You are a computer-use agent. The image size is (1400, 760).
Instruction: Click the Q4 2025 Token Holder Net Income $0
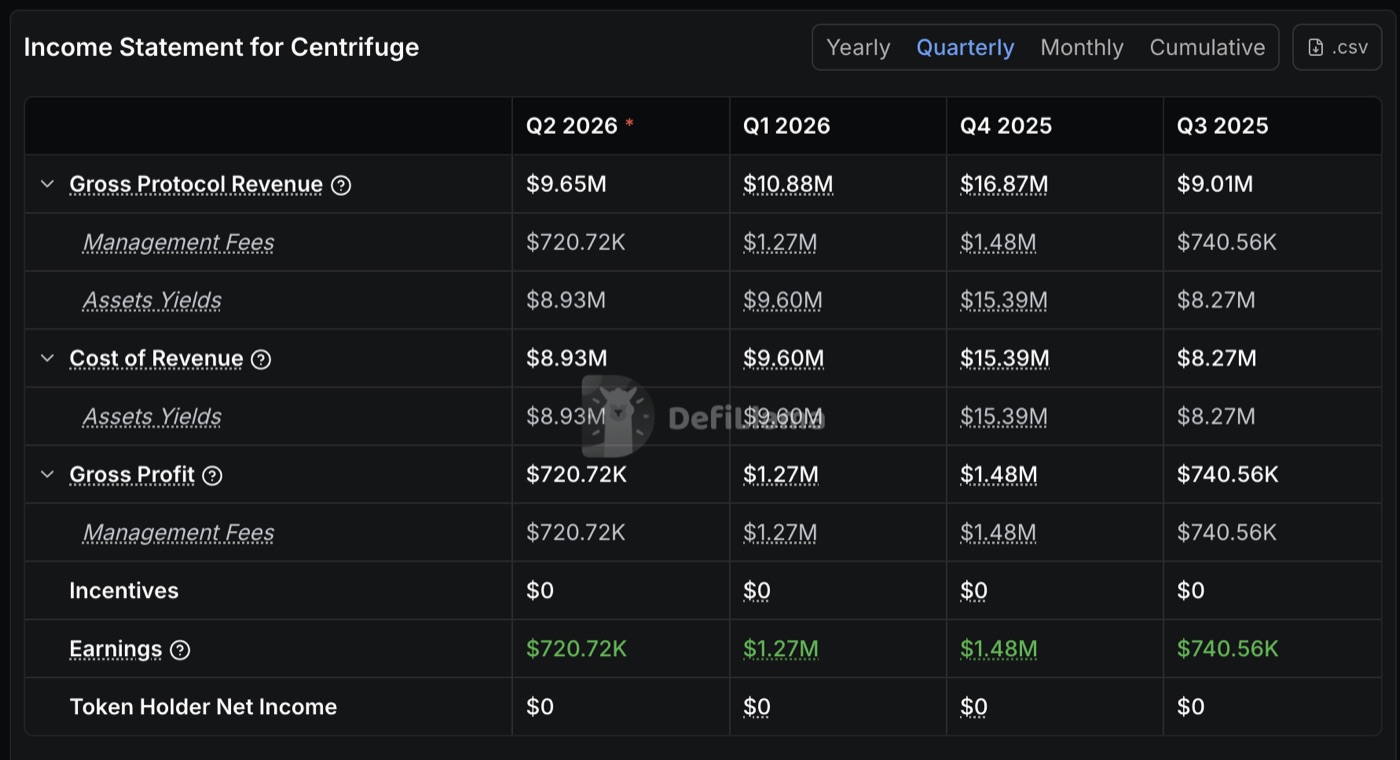pyautogui.click(x=974, y=706)
